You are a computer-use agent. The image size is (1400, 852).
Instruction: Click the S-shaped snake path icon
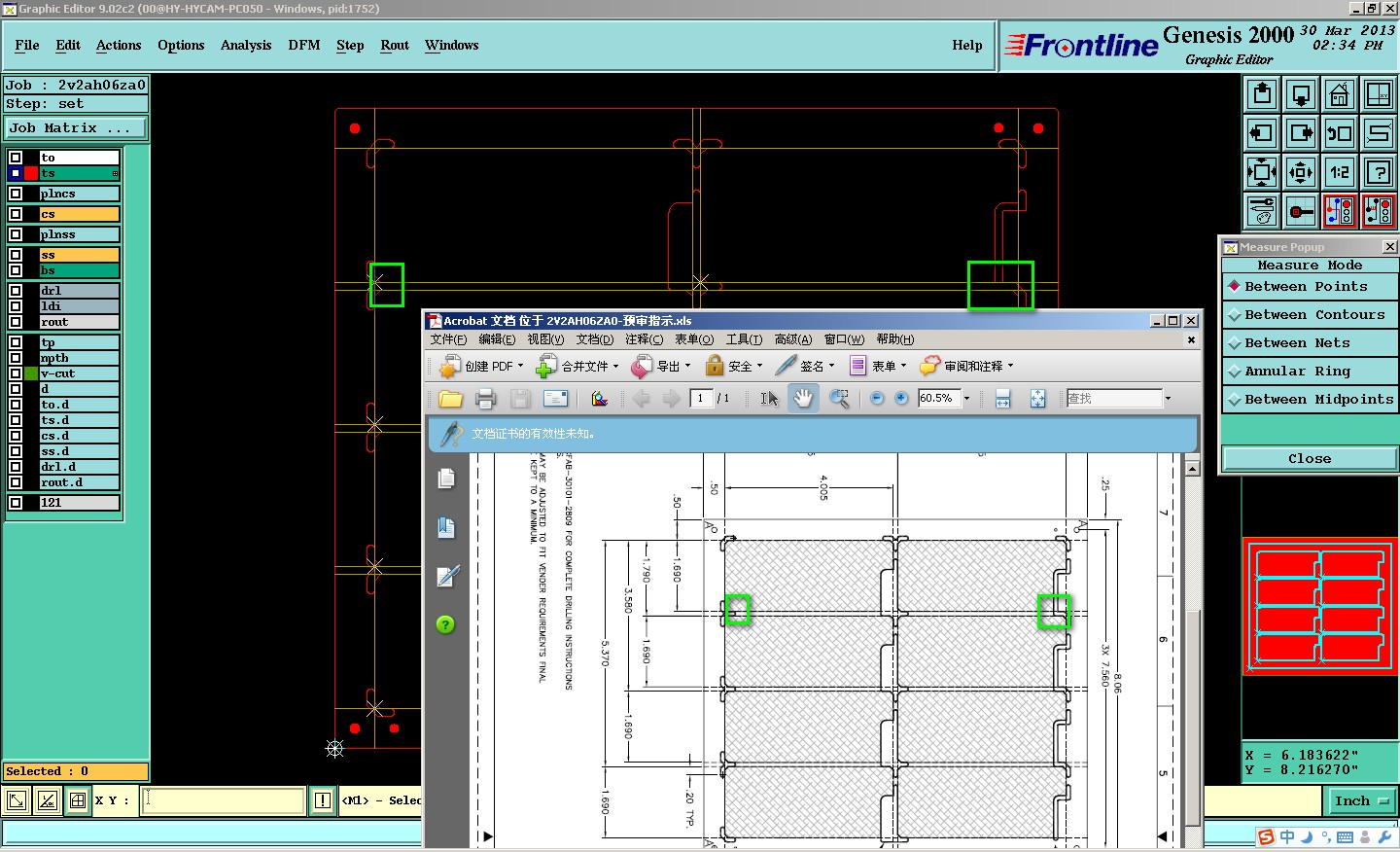click(1379, 133)
